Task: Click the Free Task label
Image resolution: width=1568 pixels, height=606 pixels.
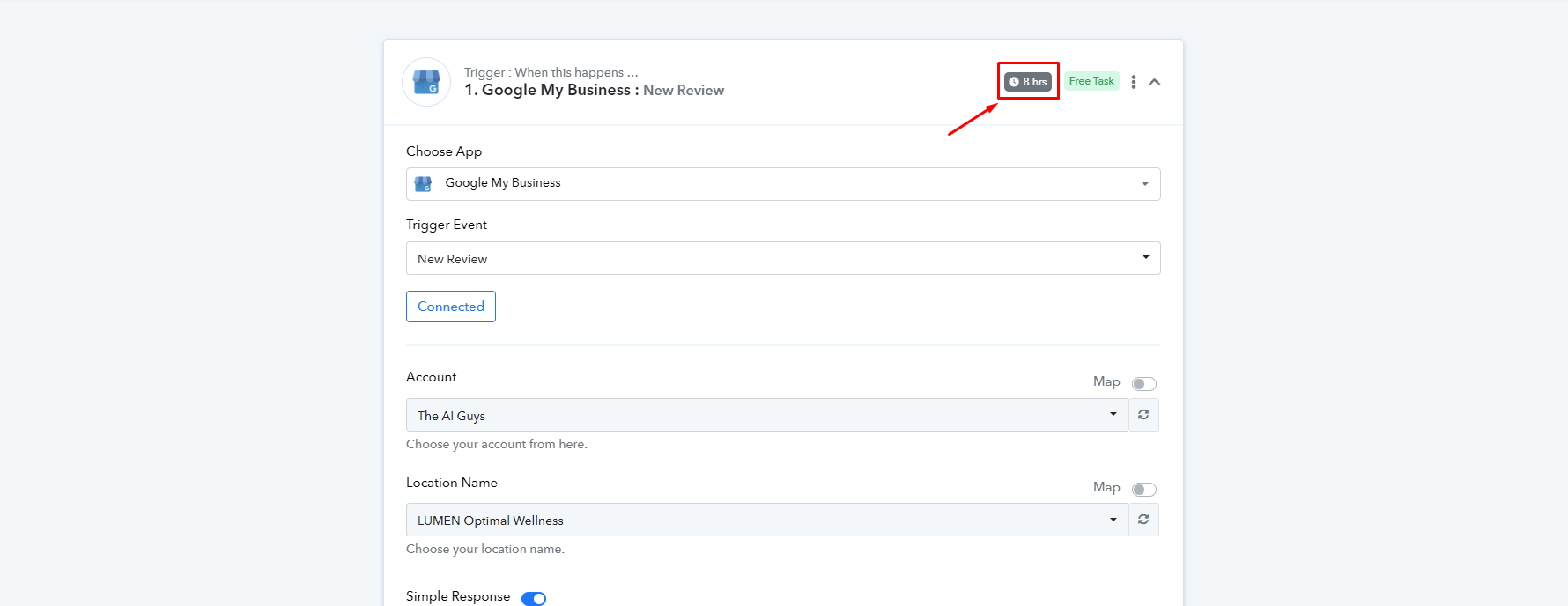Action: pos(1091,81)
